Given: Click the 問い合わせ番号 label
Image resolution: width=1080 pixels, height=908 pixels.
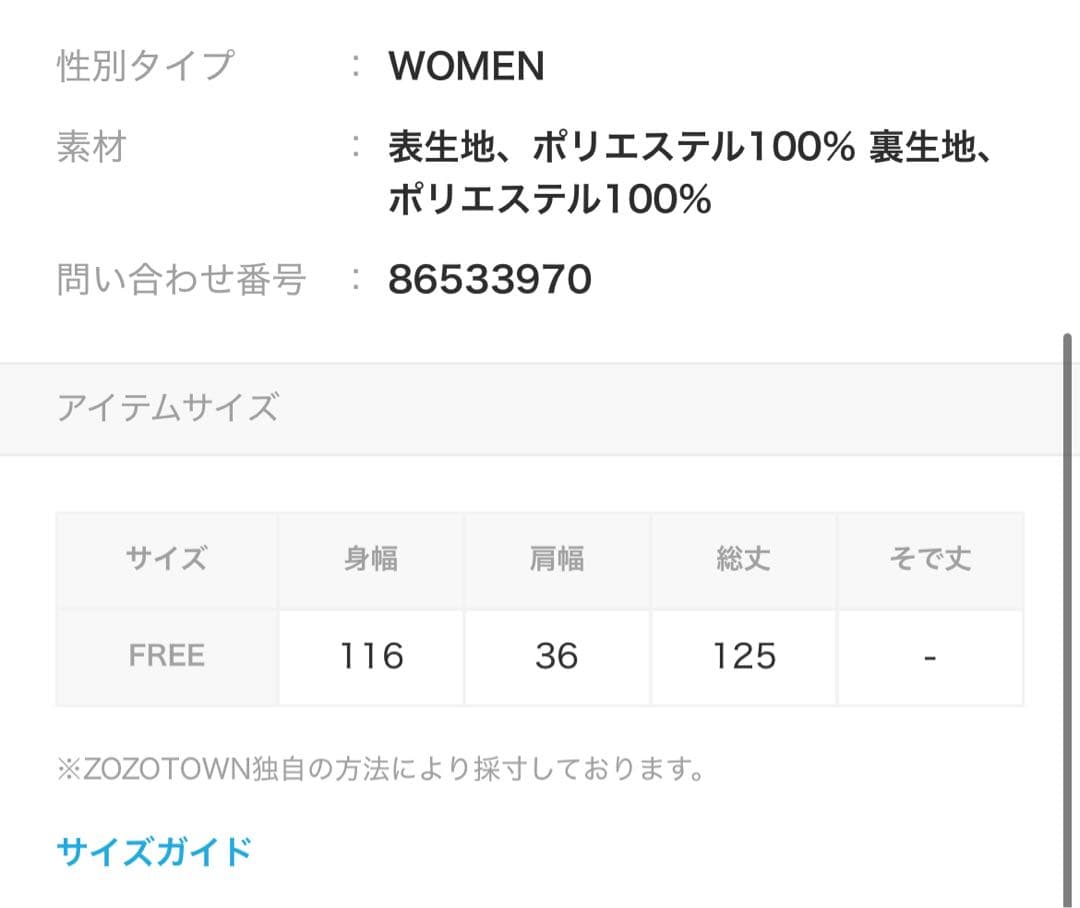Looking at the screenshot, I should (x=180, y=280).
